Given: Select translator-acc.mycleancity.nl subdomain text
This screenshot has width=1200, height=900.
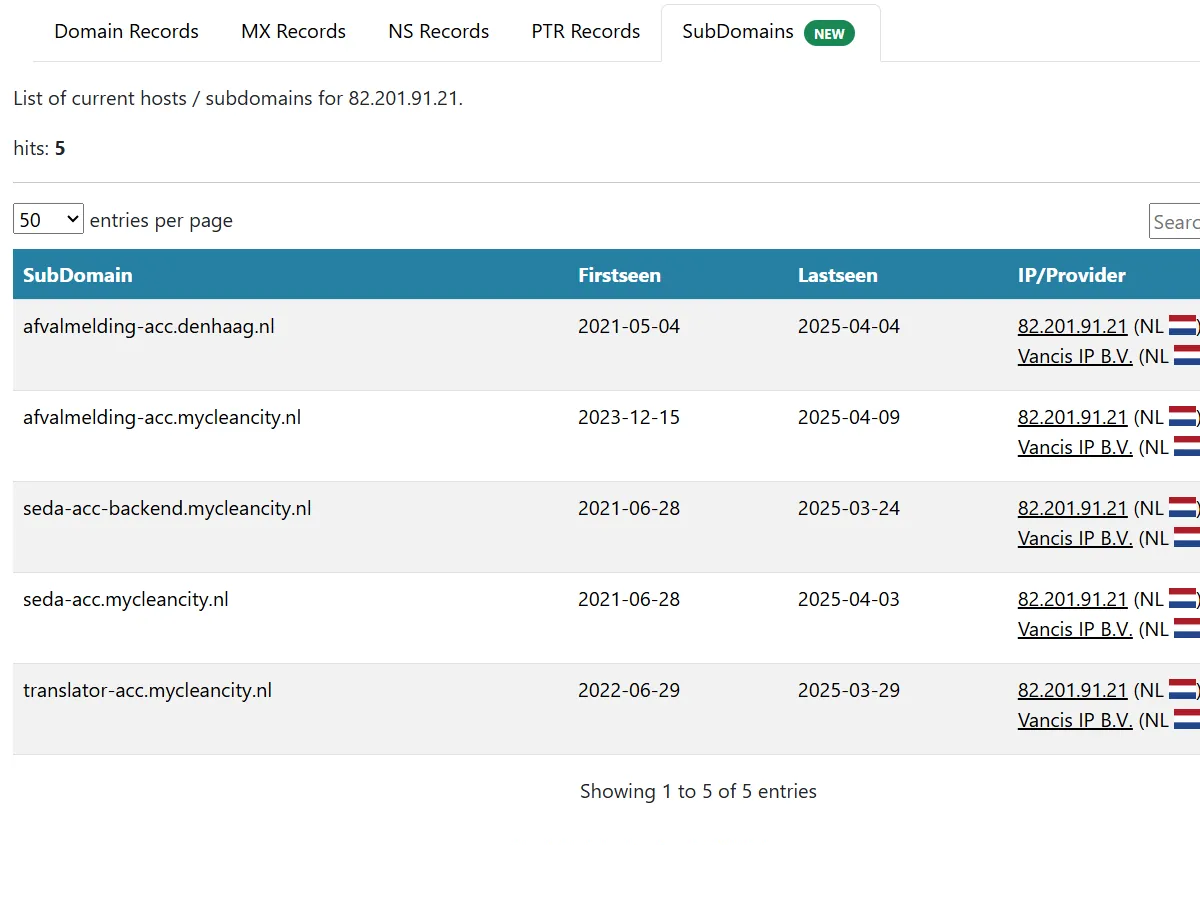Looking at the screenshot, I should tap(148, 690).
